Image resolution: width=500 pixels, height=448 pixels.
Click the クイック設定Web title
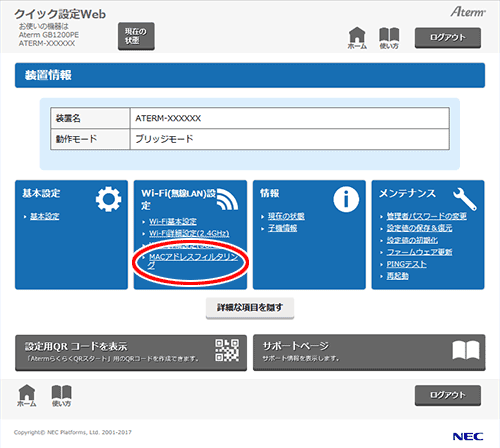60,14
